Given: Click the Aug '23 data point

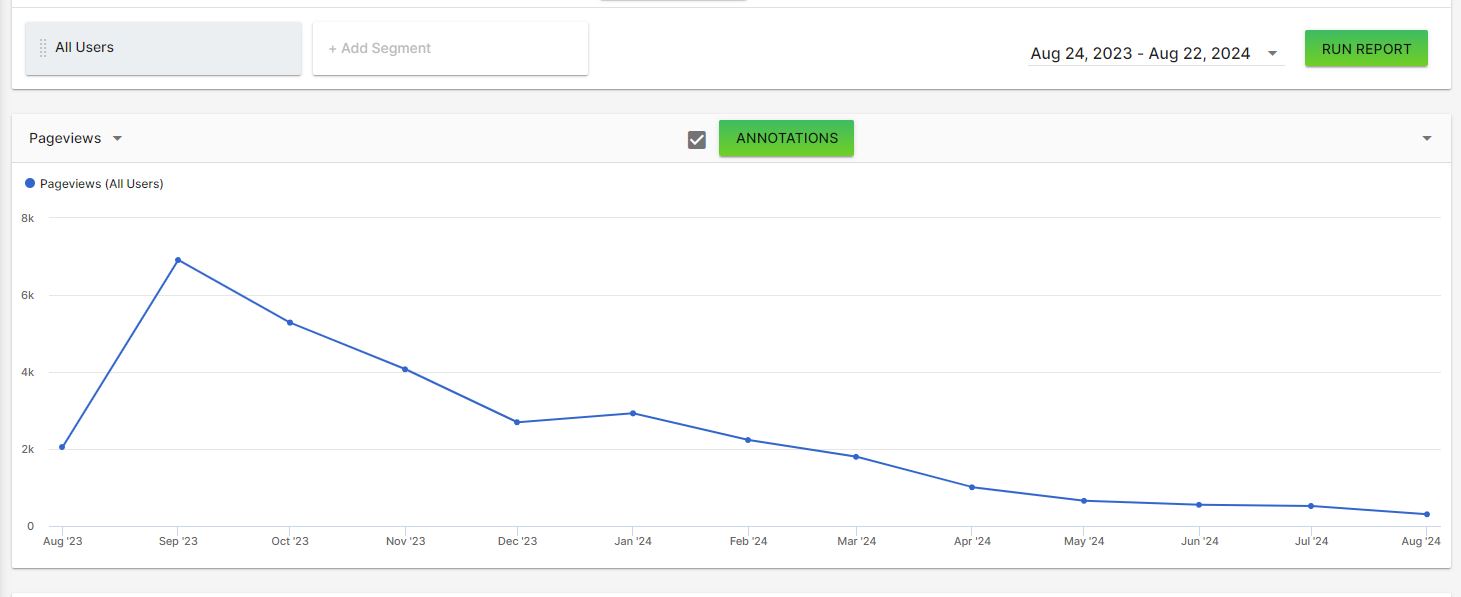Looking at the screenshot, I should (62, 447).
